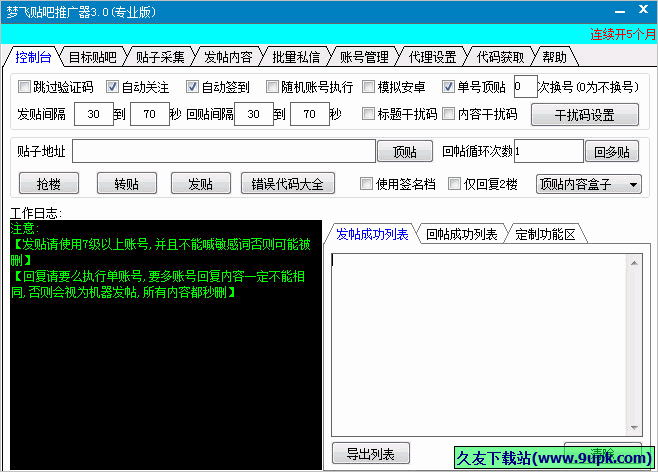Click the 导出列表 button
The image size is (658, 472).
click(x=371, y=454)
